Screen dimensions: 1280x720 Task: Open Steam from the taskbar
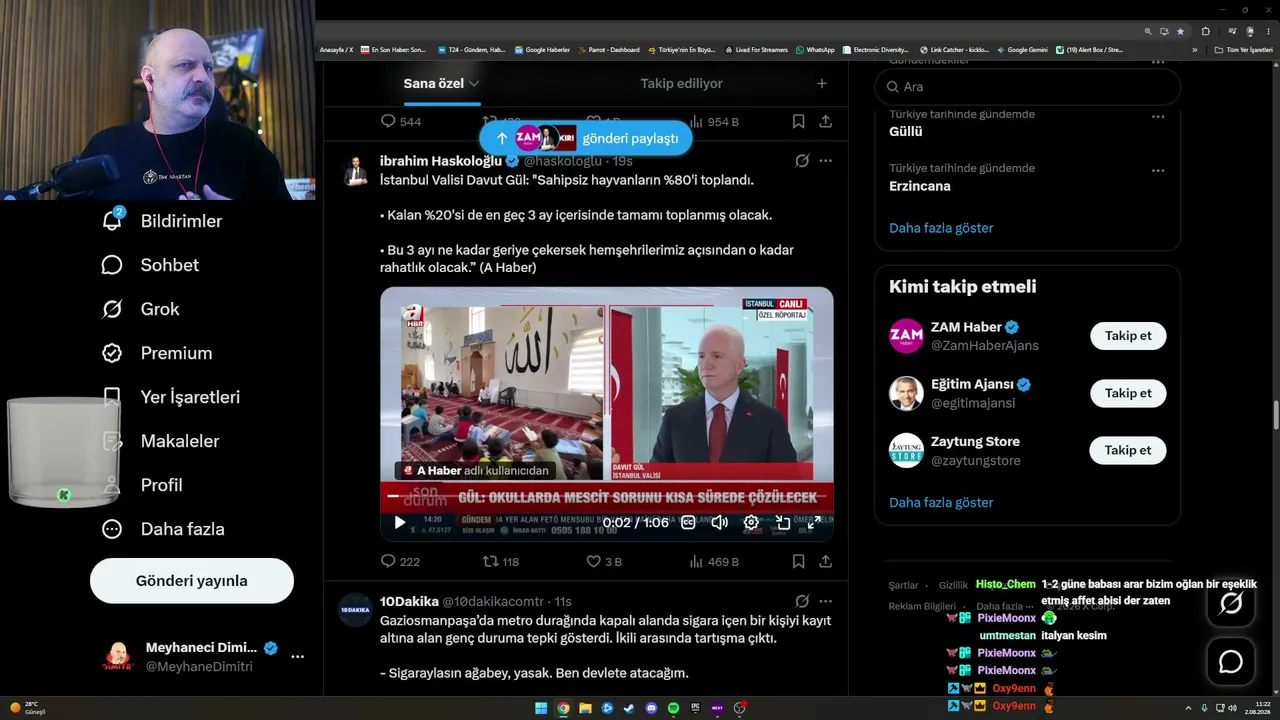click(629, 708)
